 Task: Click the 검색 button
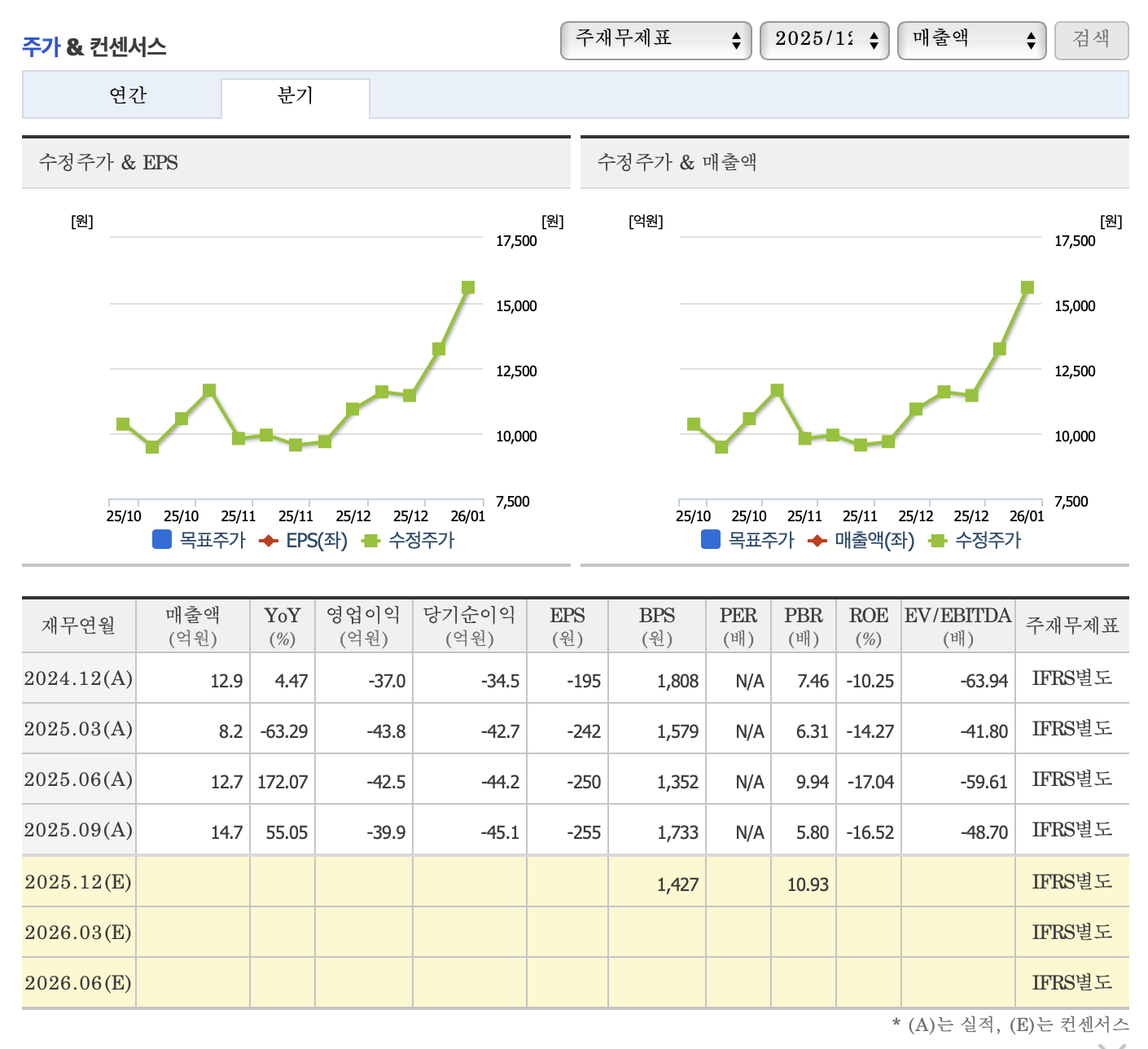(1091, 40)
